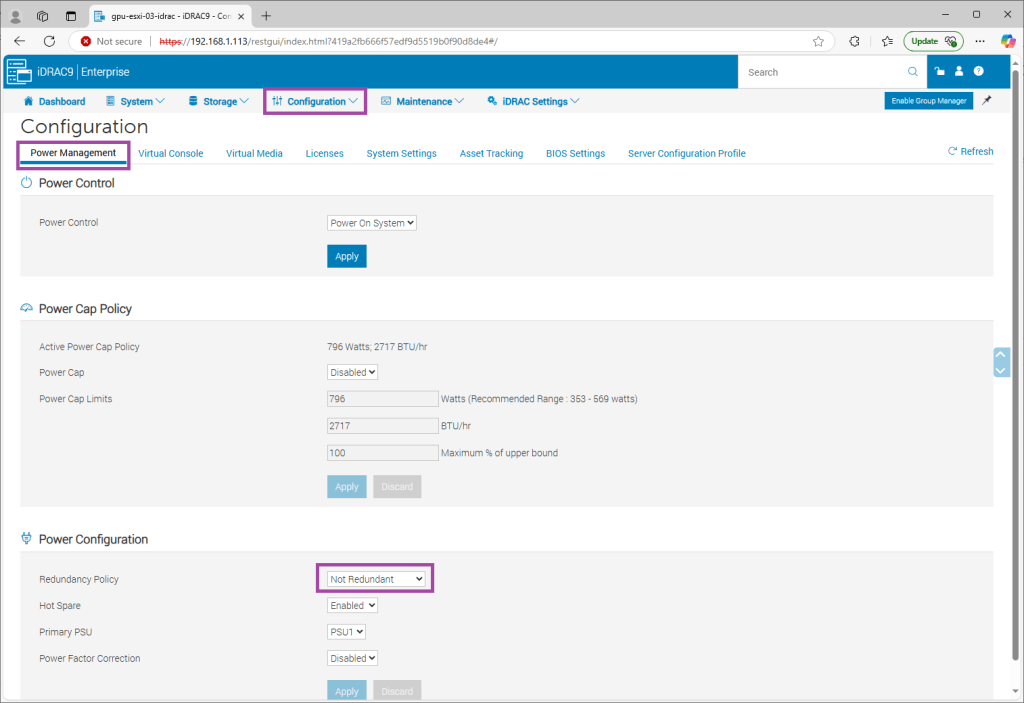This screenshot has width=1024, height=703.
Task: Click the Dashboard home icon
Action: 29,102
